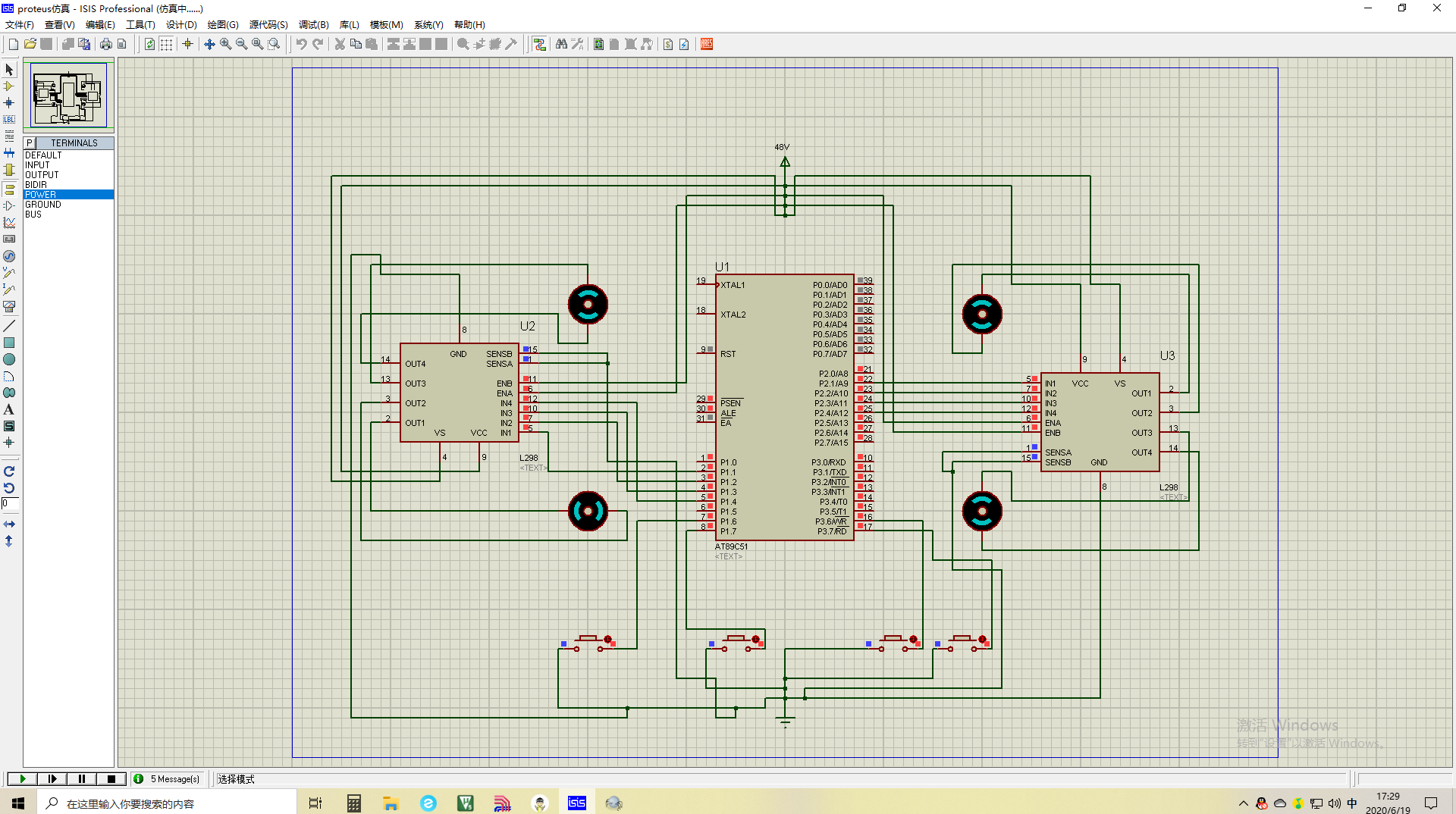Viewport: 1456px width, 814px height.
Task: Select BIDIR terminal in list
Action: click(68, 185)
